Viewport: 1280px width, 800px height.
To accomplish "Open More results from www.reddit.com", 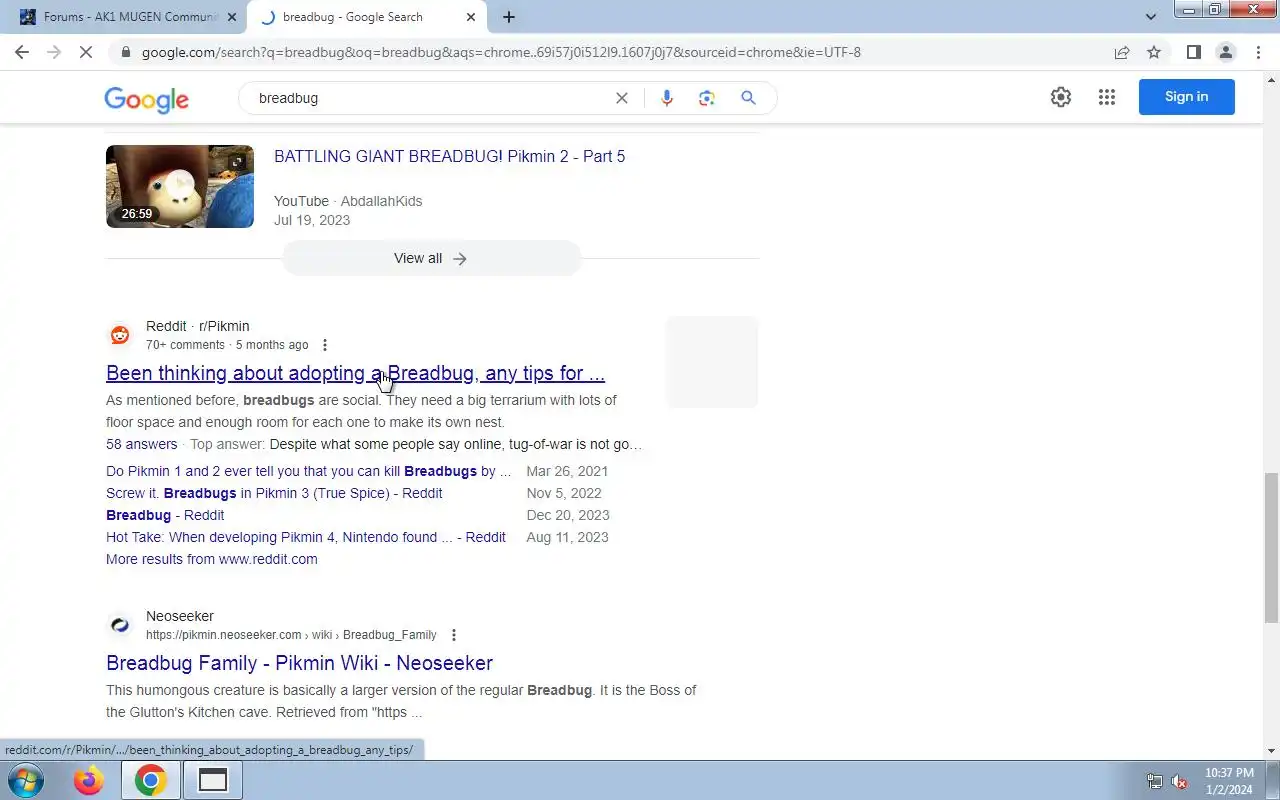I will (212, 559).
